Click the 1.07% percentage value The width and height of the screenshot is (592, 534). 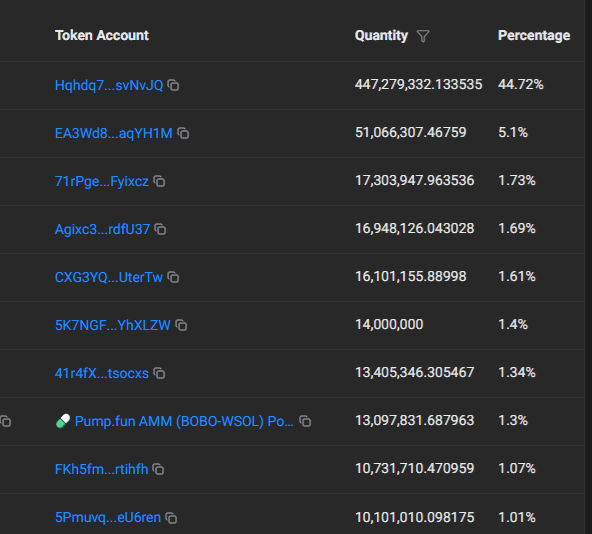click(x=517, y=468)
